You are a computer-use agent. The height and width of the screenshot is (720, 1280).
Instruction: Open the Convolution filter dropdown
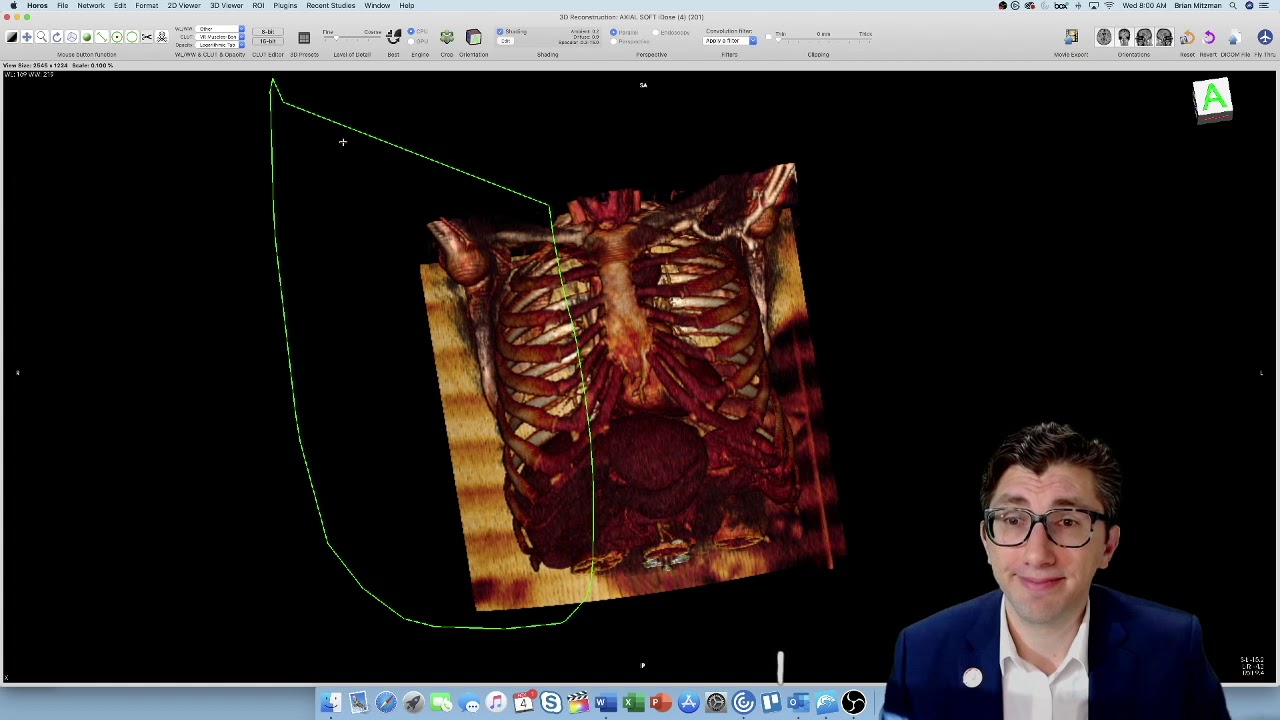pos(731,41)
